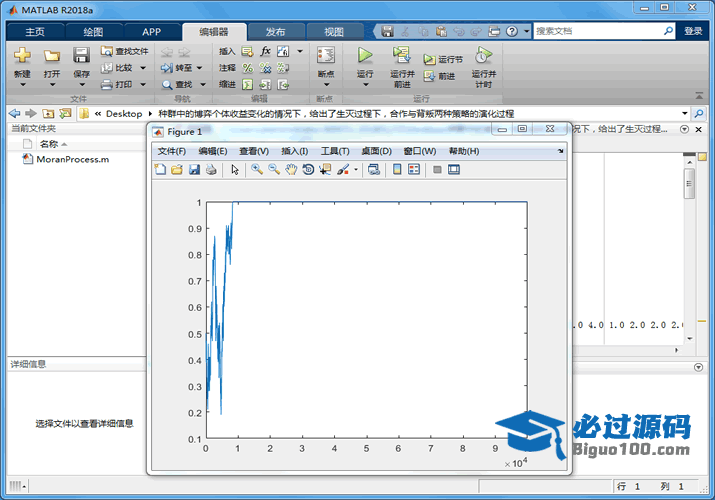715x500 pixels.
Task: Click the Rotate 3D tool icon
Action: click(x=308, y=170)
